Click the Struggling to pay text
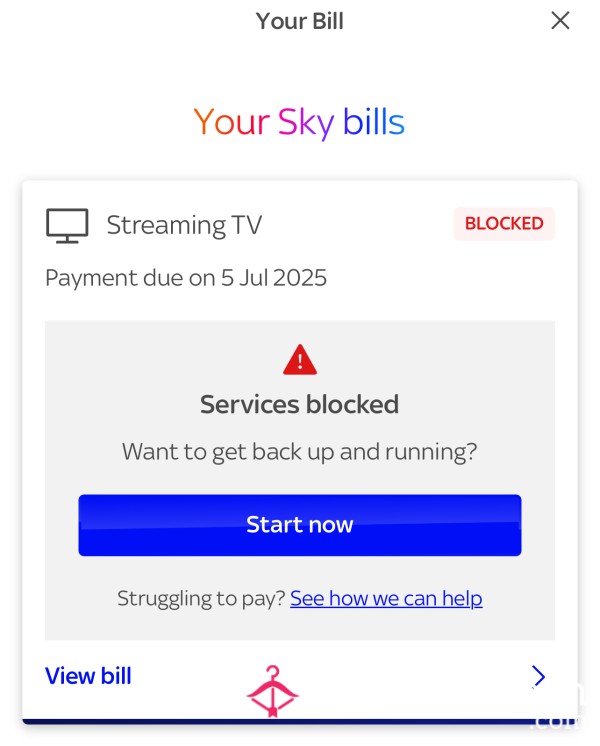The height and width of the screenshot is (746, 600). coord(201,599)
